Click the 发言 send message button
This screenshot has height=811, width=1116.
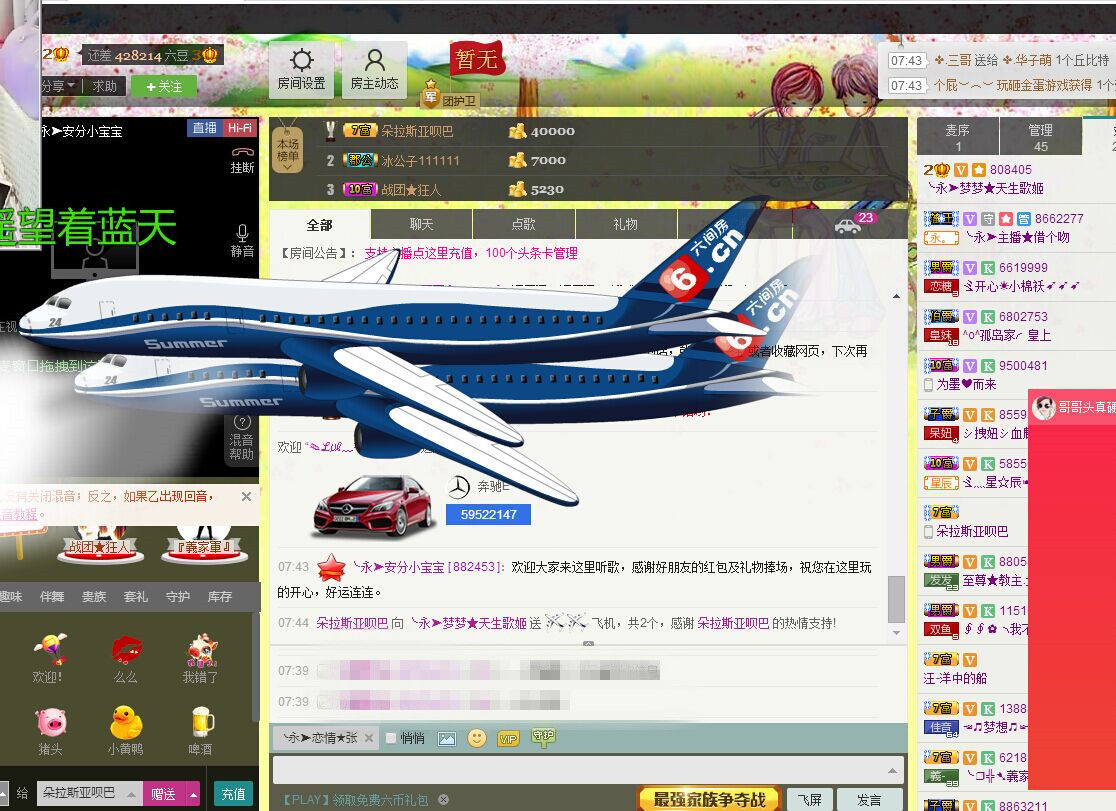click(869, 800)
